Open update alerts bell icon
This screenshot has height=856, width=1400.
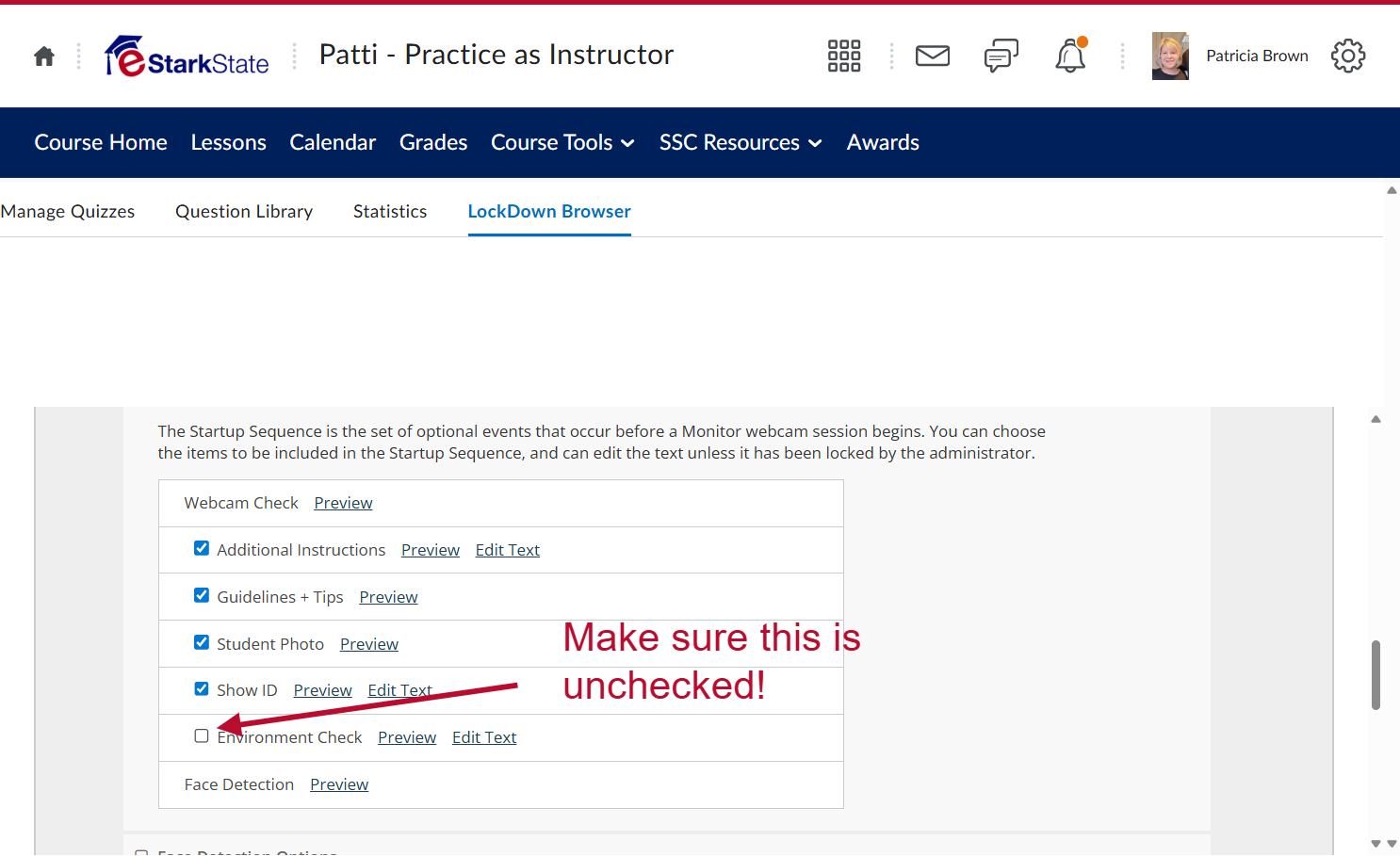click(x=1070, y=57)
